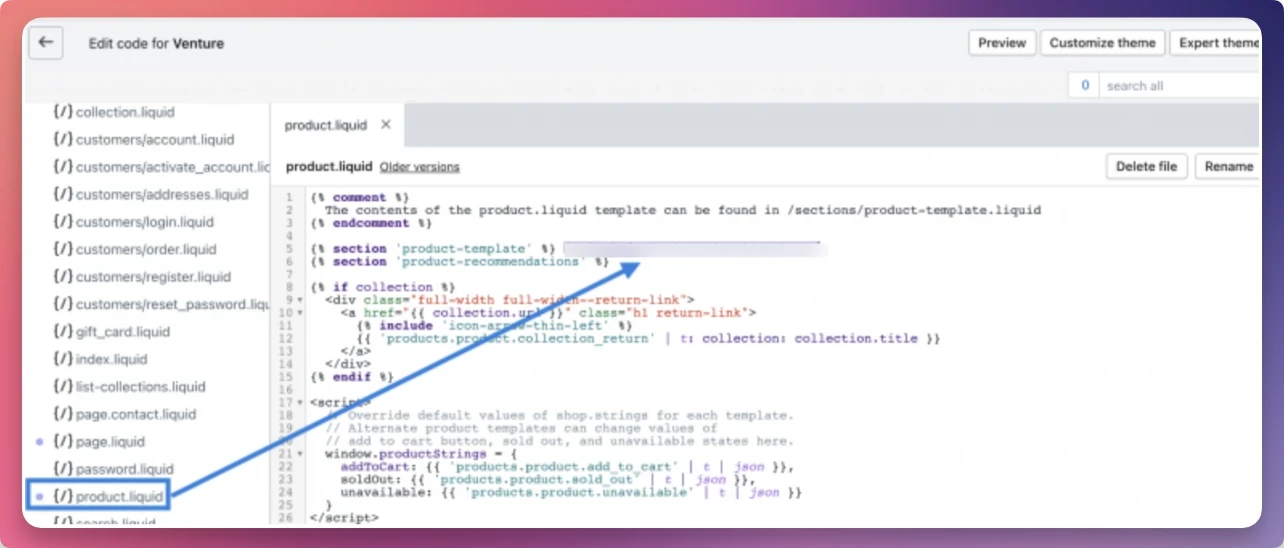Click the back arrow button
1284x548 pixels.
click(45, 43)
